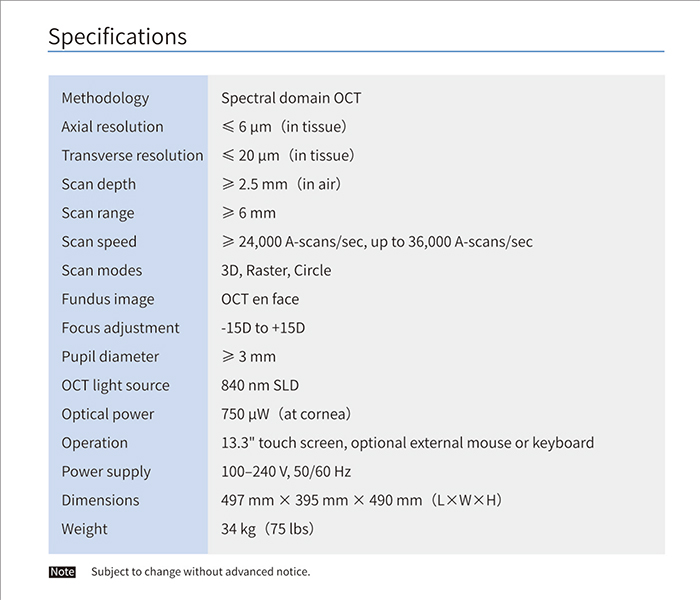This screenshot has width=700, height=600.
Task: Click the black Note badge
Action: (62, 572)
